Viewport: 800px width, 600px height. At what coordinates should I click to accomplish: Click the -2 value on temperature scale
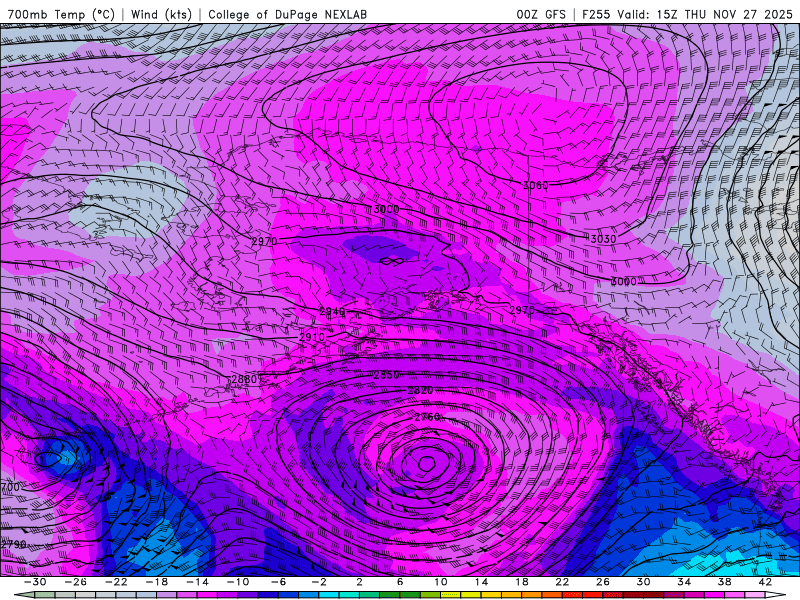pyautogui.click(x=319, y=582)
